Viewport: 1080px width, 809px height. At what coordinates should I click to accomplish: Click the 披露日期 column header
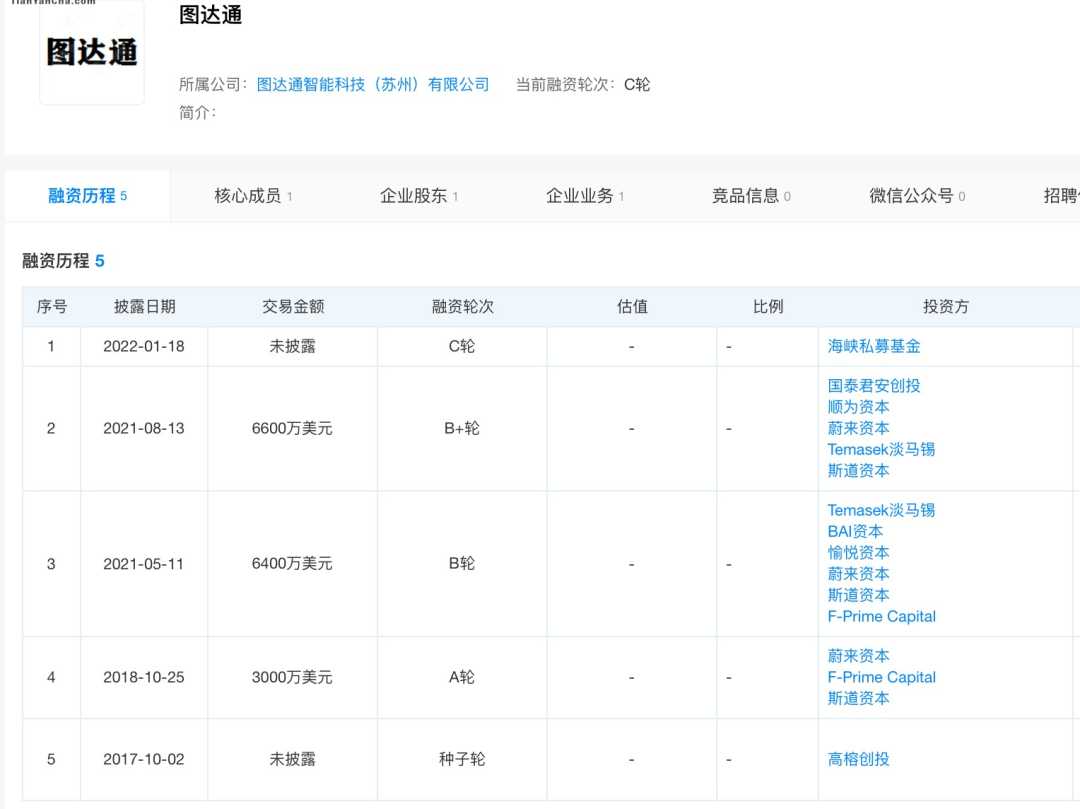[145, 306]
